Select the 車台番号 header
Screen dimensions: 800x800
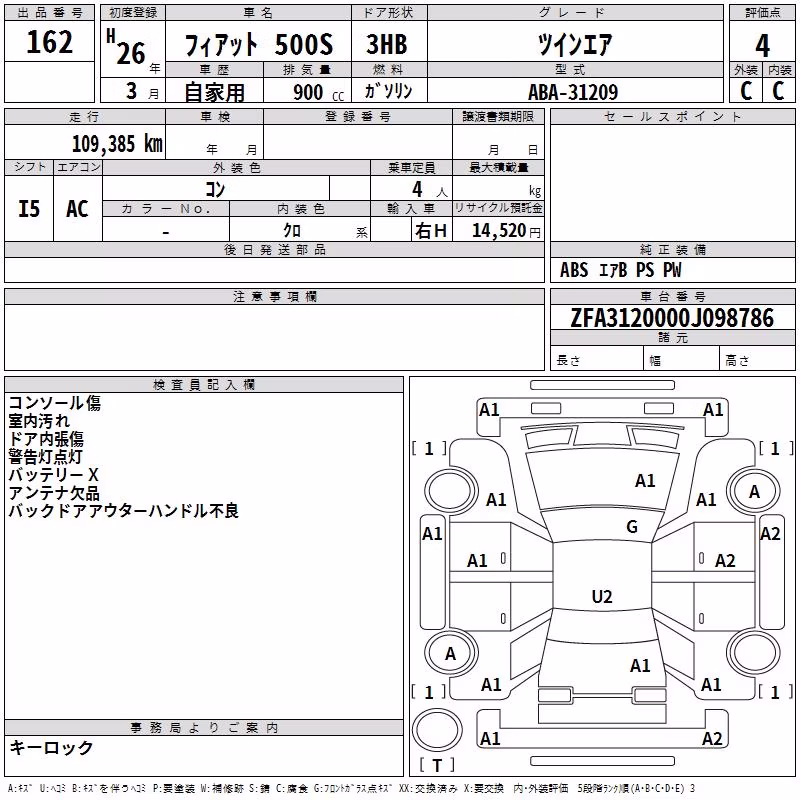coord(672,296)
